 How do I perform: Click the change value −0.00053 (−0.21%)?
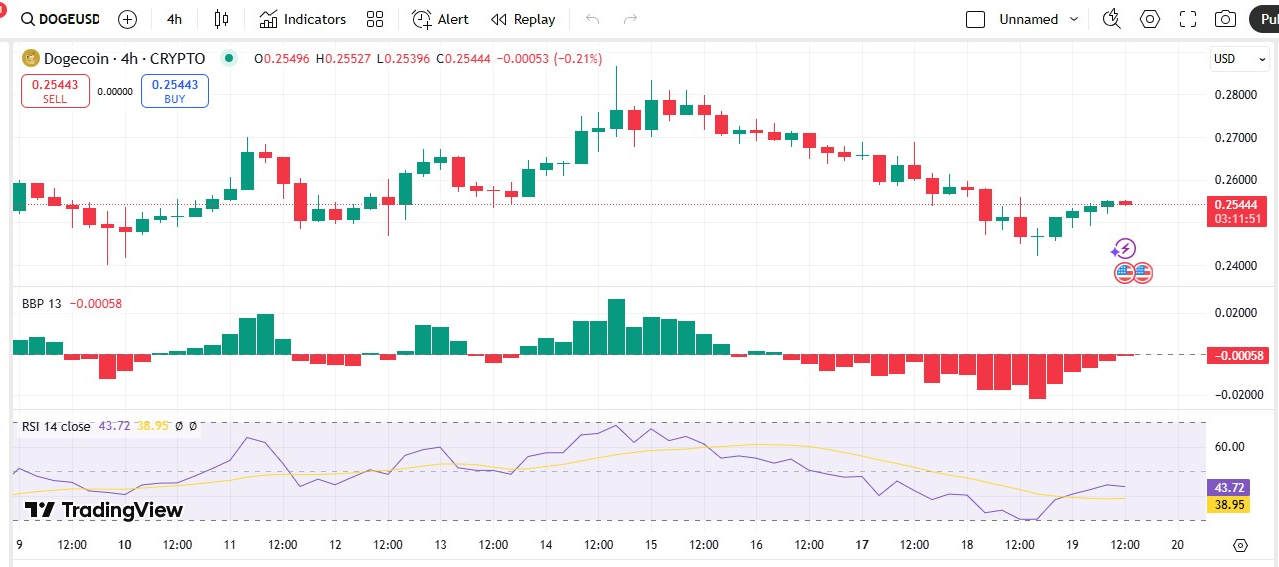(549, 59)
